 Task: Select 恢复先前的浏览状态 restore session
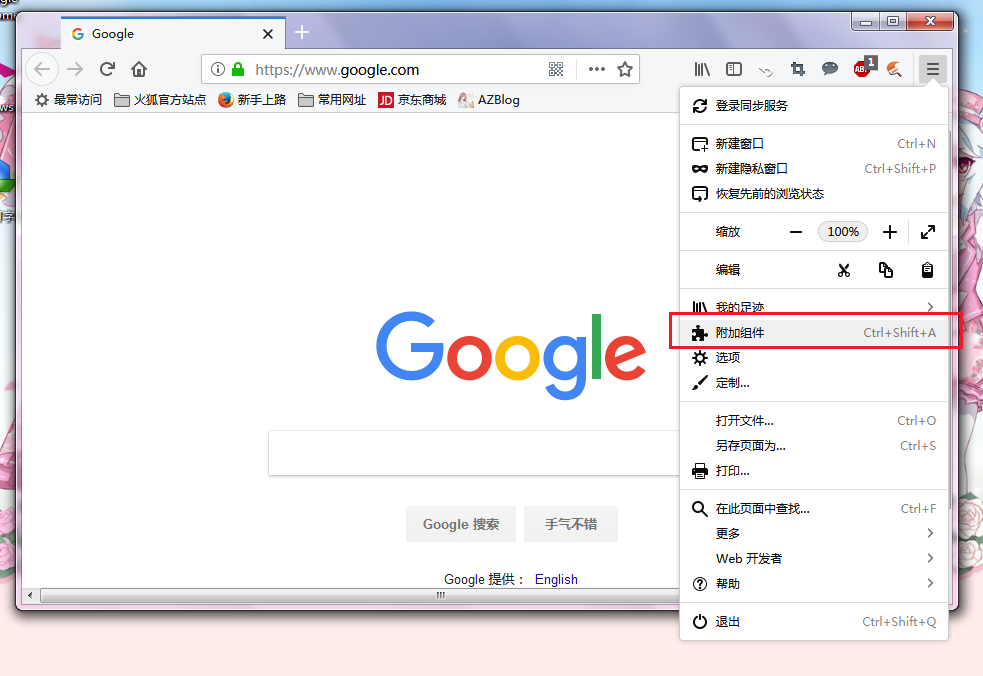click(814, 194)
